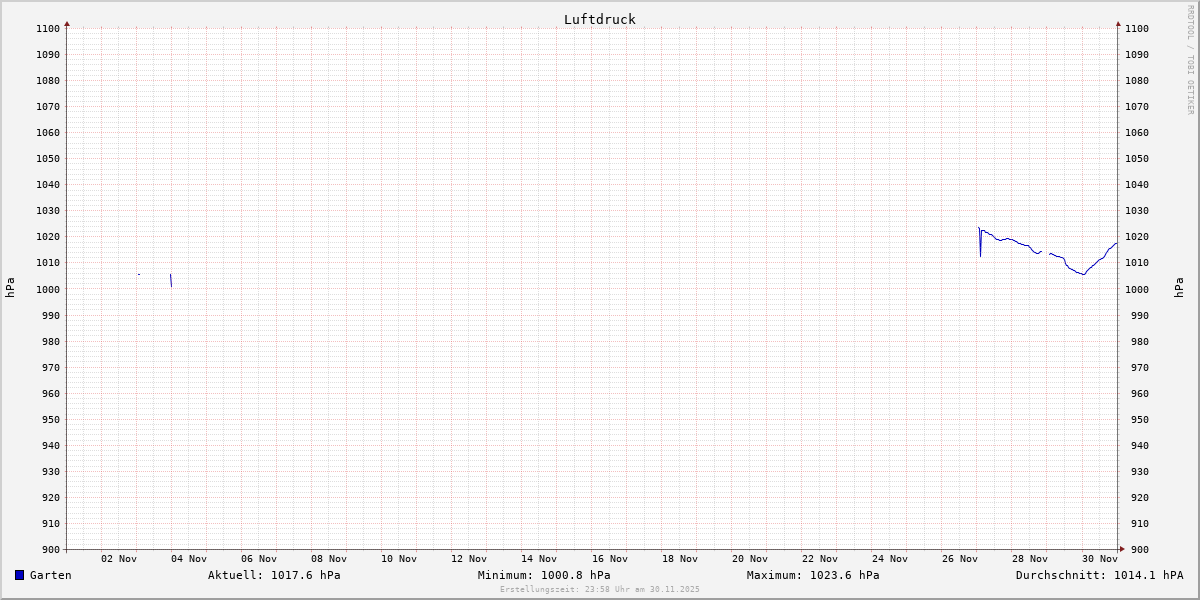The image size is (1200, 600).
Task: Select the Garten legend label
Action: coord(50,575)
